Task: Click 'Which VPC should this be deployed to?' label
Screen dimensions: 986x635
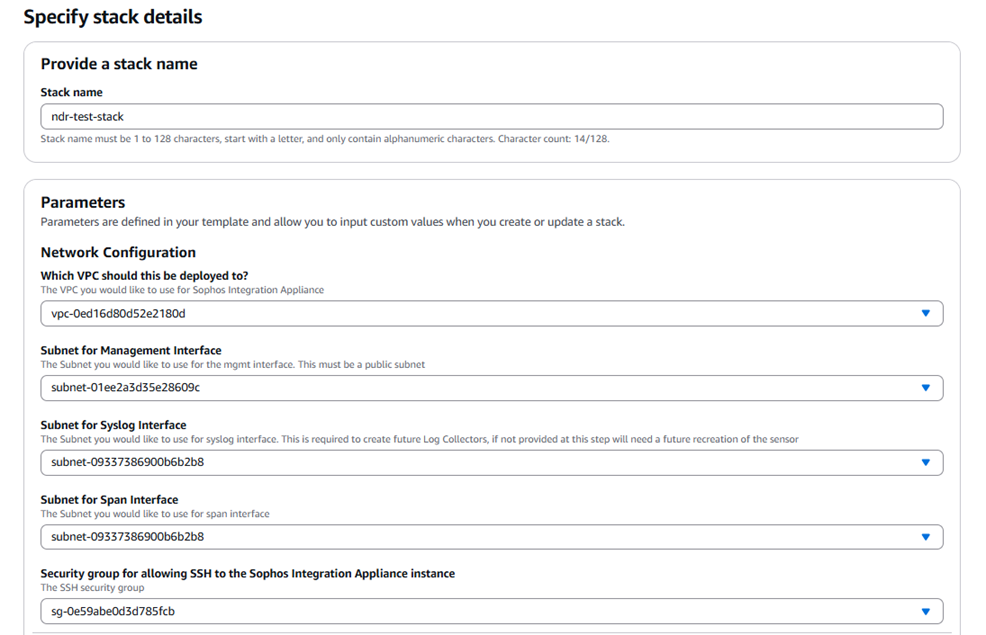Action: 144,276
